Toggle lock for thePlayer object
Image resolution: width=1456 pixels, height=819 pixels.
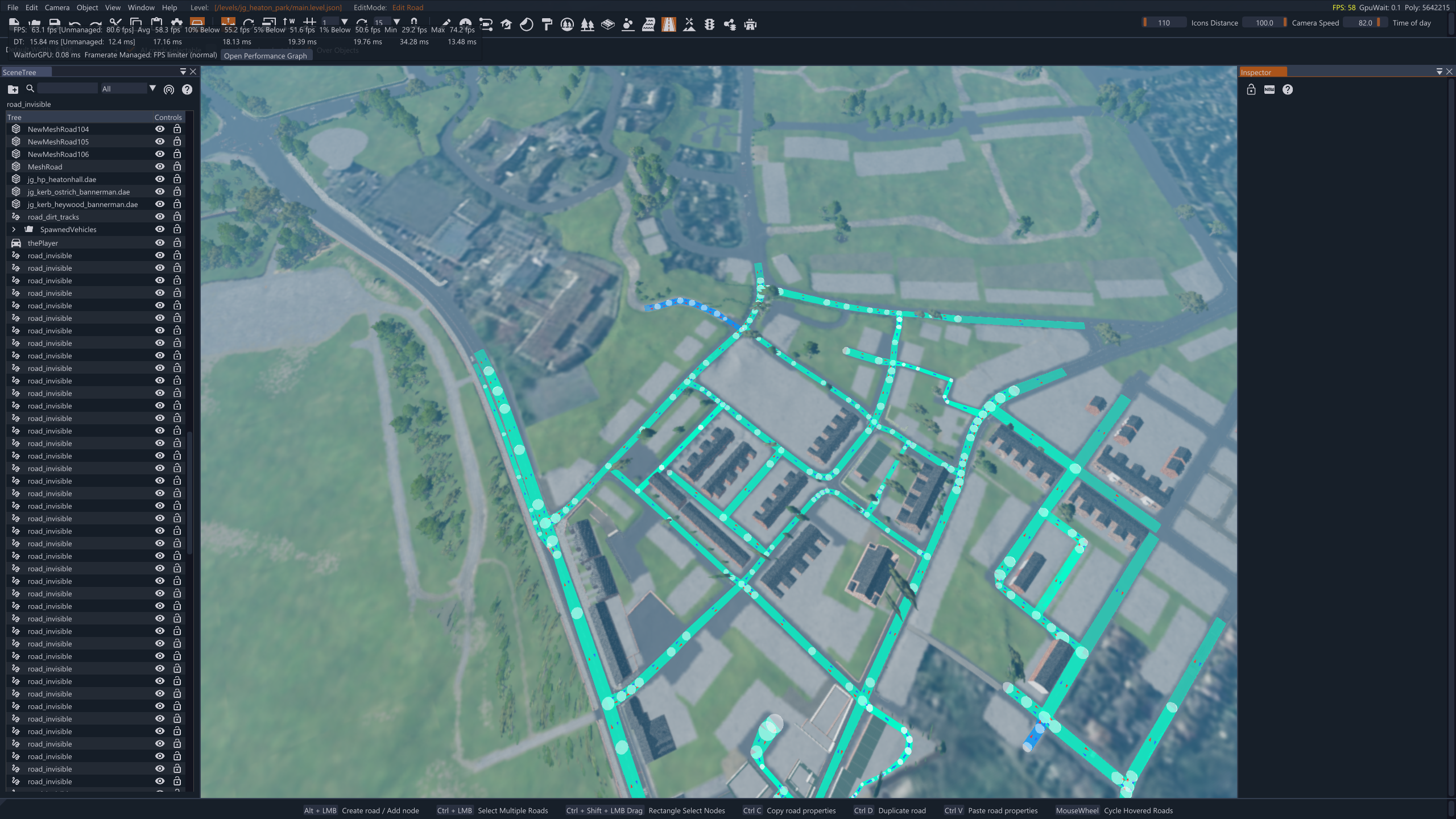[177, 243]
